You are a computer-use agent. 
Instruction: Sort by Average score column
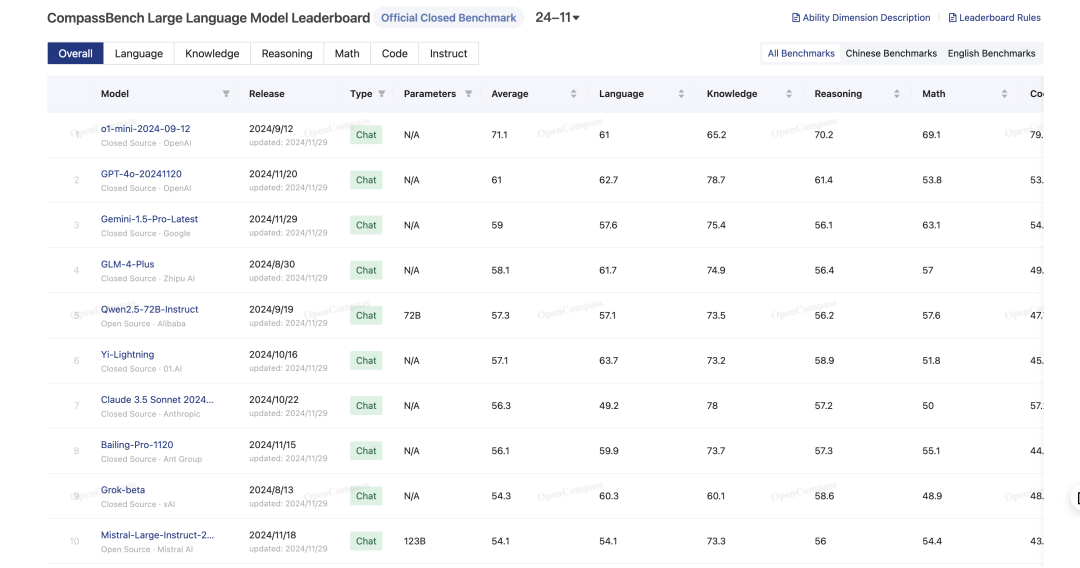[573, 94]
